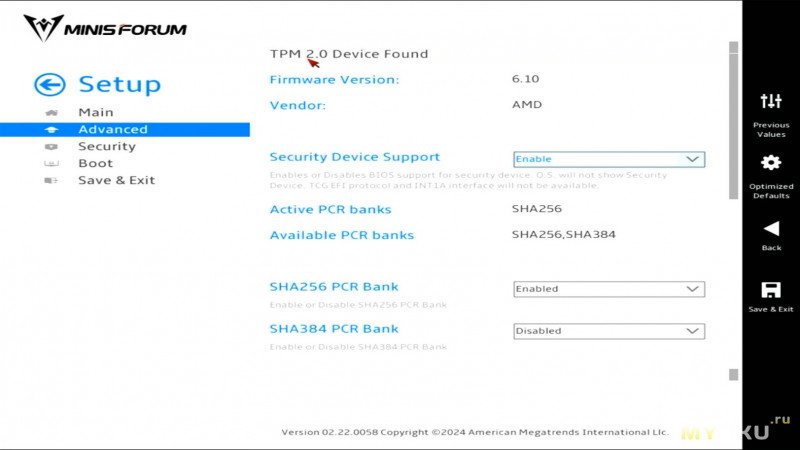Click the Optimized Defaults gear icon
This screenshot has height=450, width=800.
click(770, 163)
